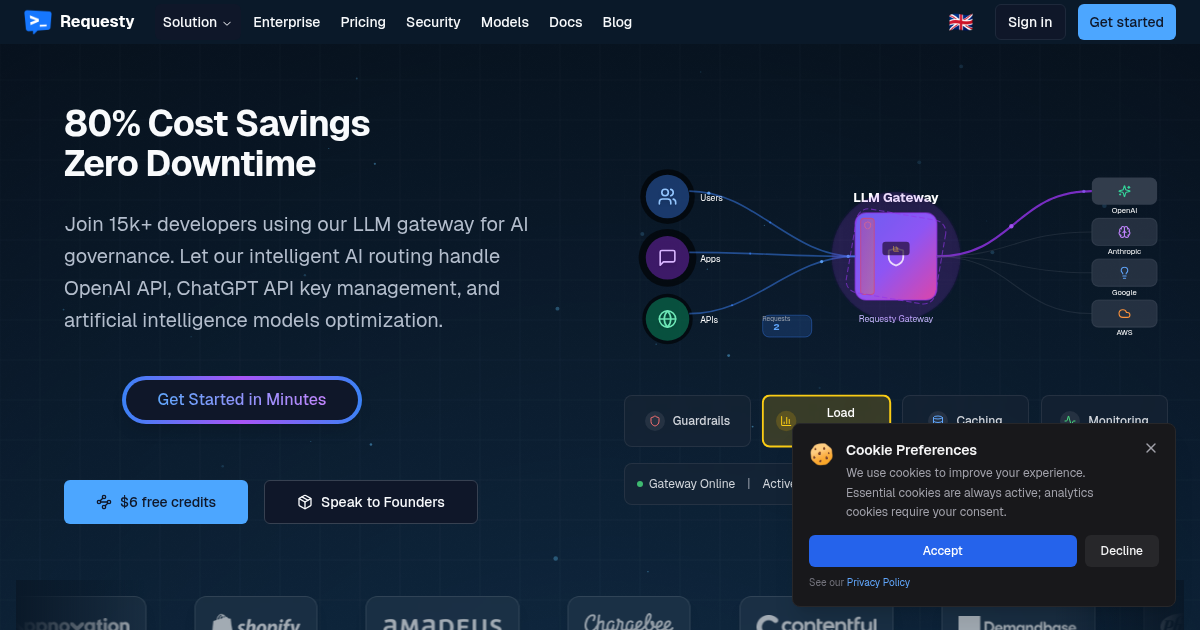Select the Monitoring feature tab
The height and width of the screenshot is (630, 1200).
(1104, 421)
